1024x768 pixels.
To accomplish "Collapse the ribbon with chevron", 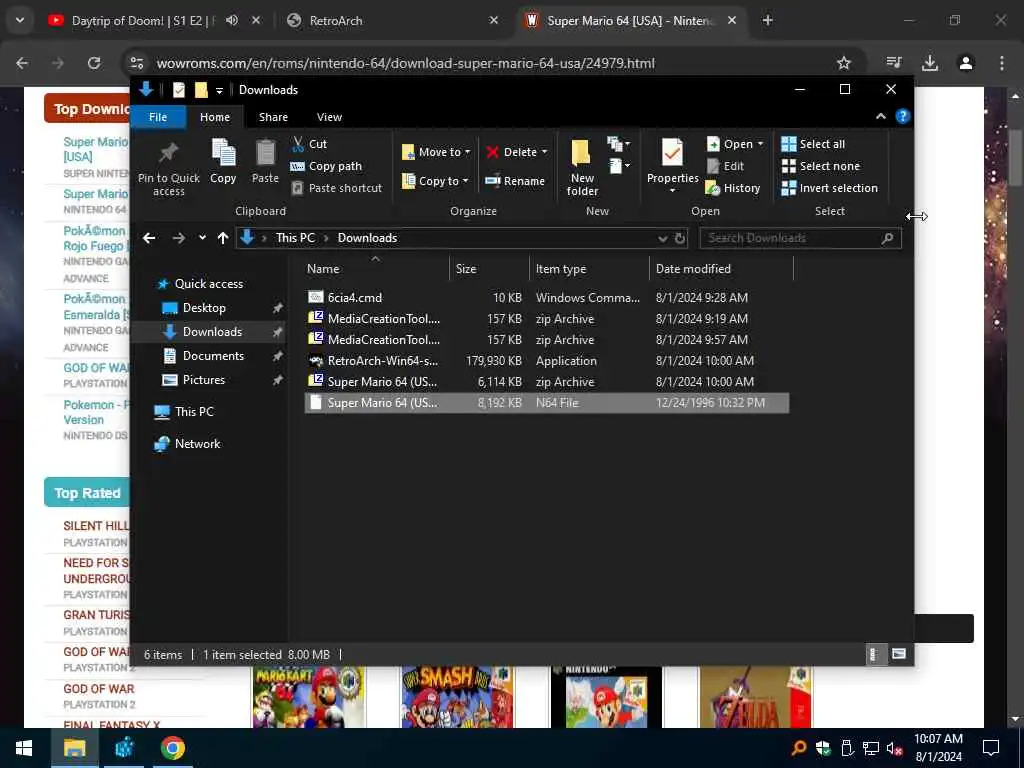I will click(x=880, y=116).
